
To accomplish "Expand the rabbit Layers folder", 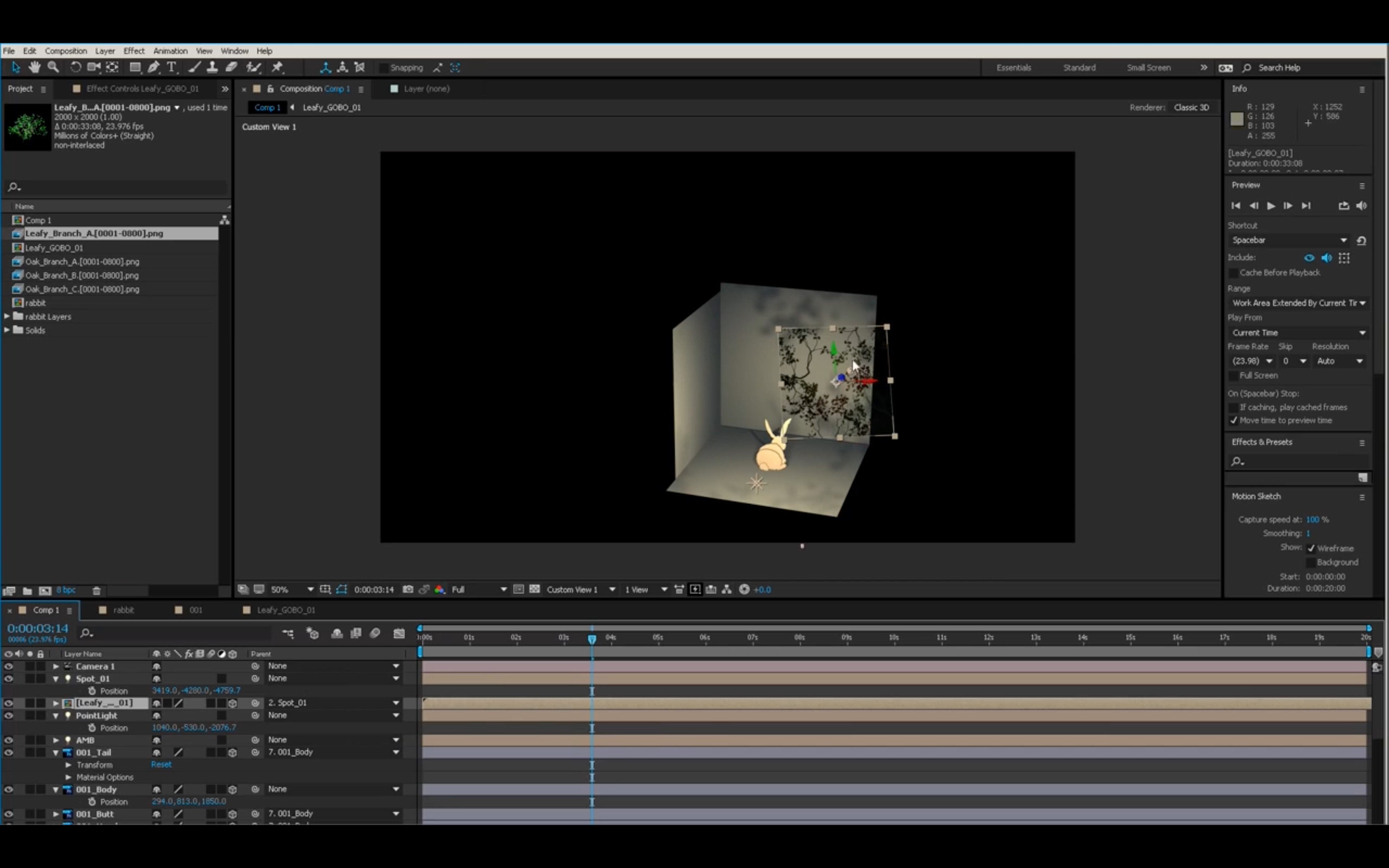I will [7, 316].
